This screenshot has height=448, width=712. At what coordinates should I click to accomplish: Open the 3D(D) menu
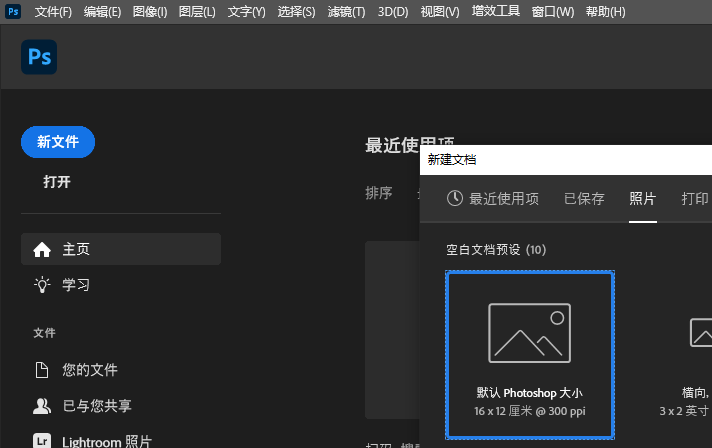[x=393, y=12]
